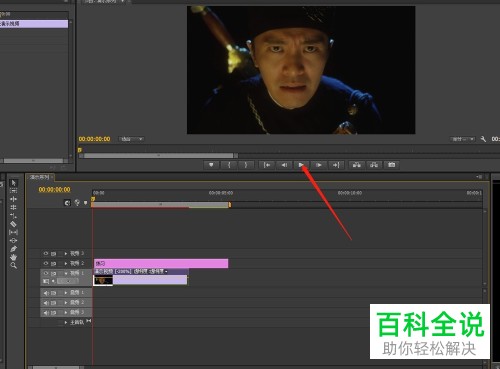Viewport: 500px width, 369px height.
Task: Select the Slip tool
Action: pos(13,232)
